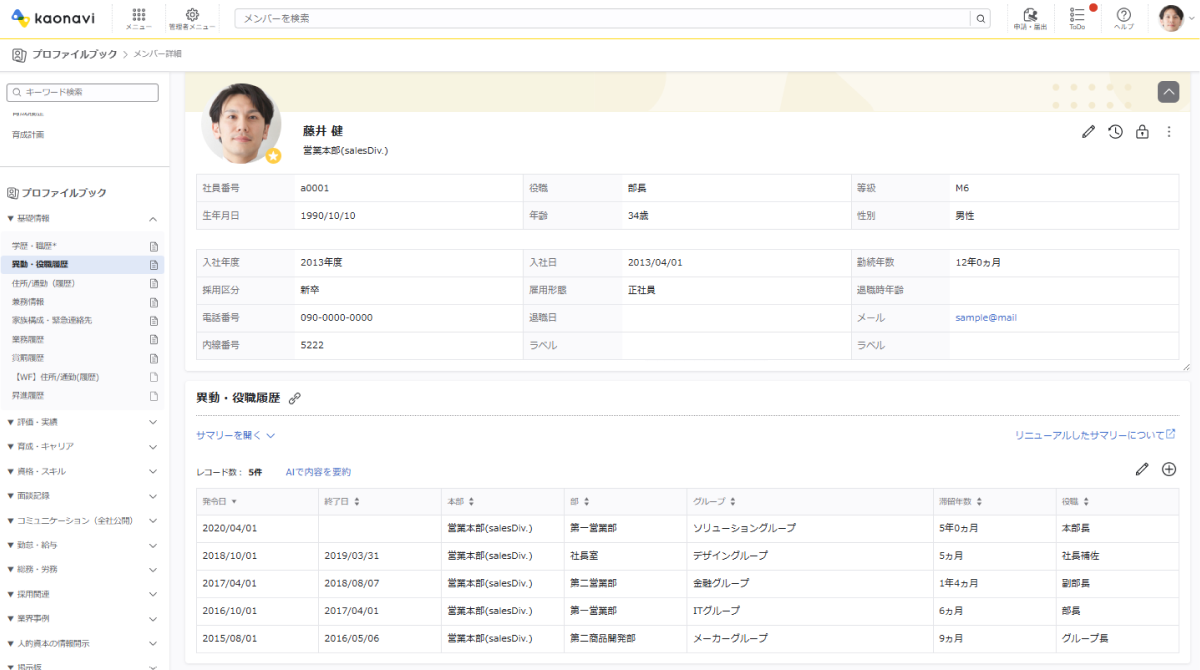Click sheet icon next to 業務履歴

point(154,340)
